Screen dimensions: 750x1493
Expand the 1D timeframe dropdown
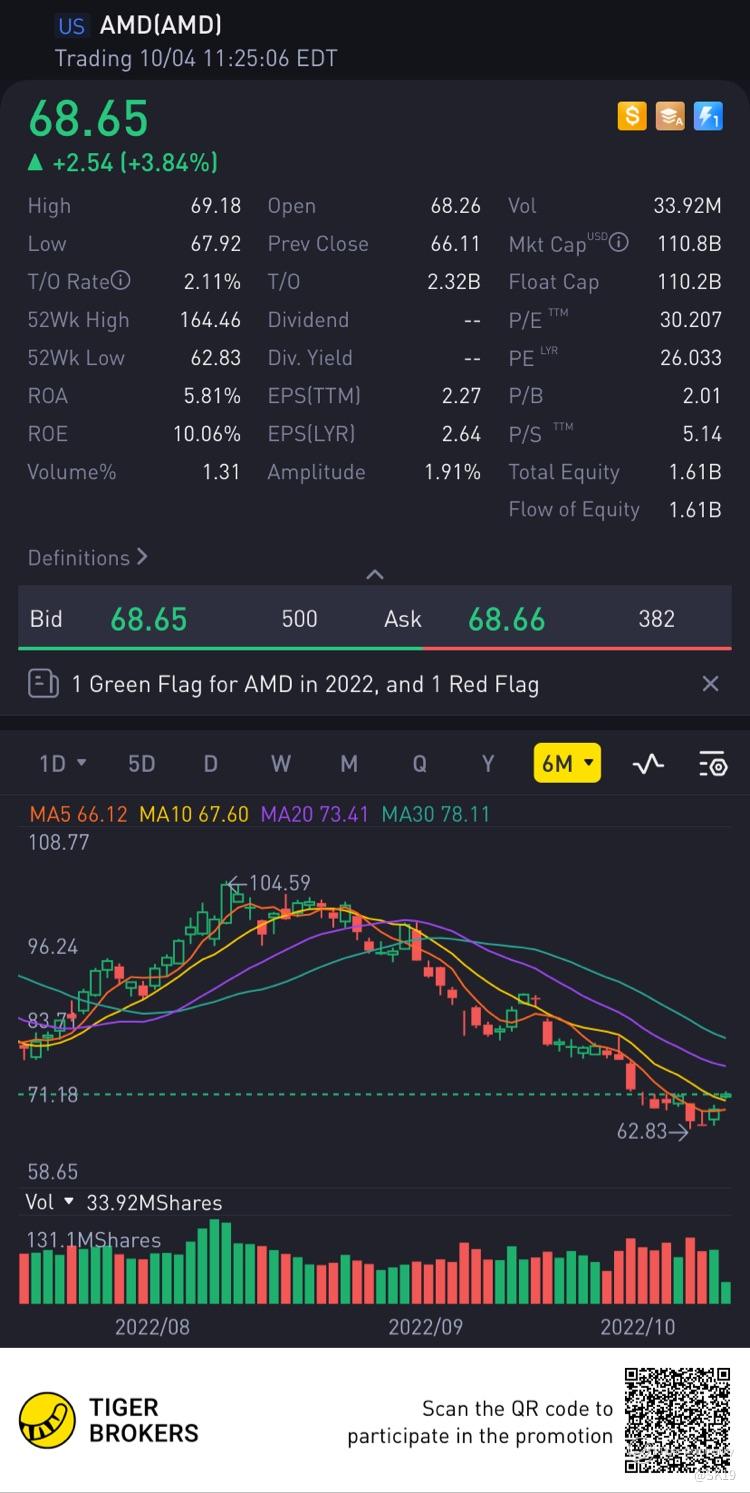tap(63, 764)
